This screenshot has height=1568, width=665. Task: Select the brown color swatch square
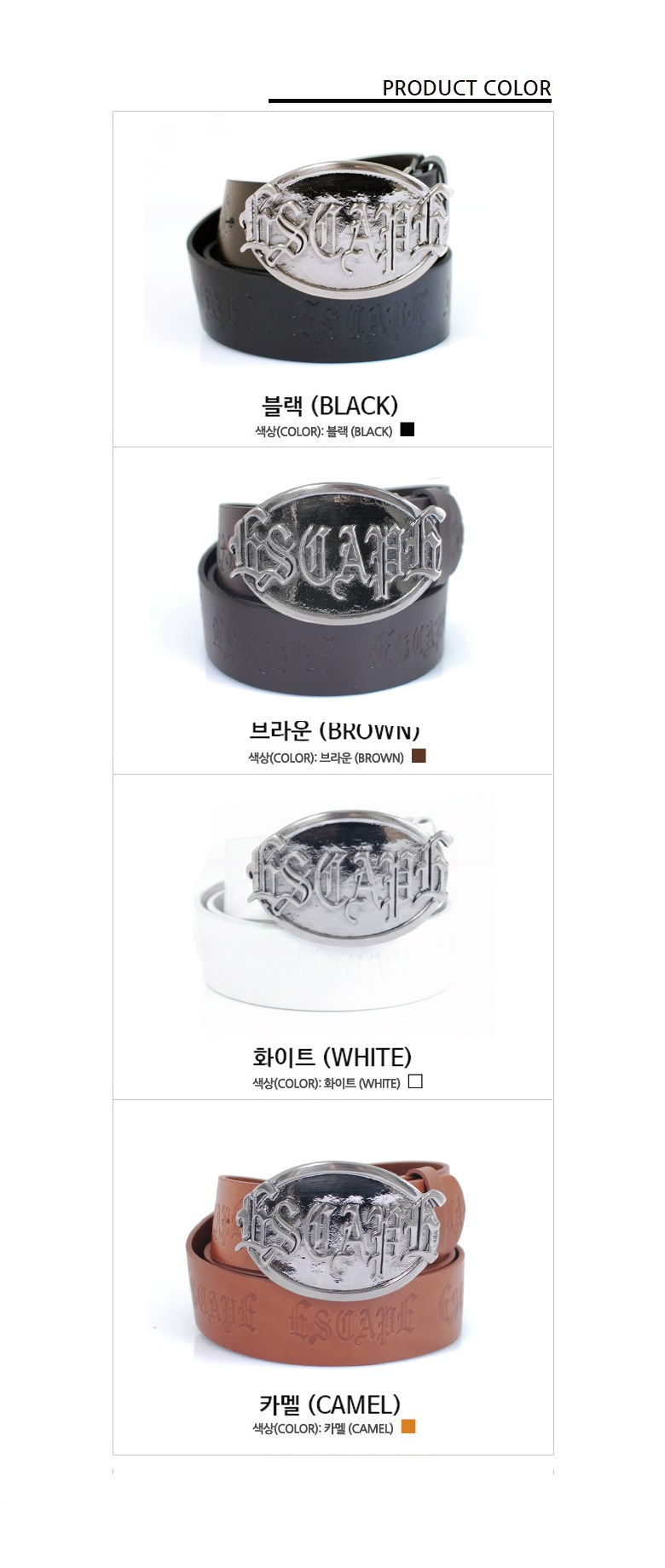419,756
